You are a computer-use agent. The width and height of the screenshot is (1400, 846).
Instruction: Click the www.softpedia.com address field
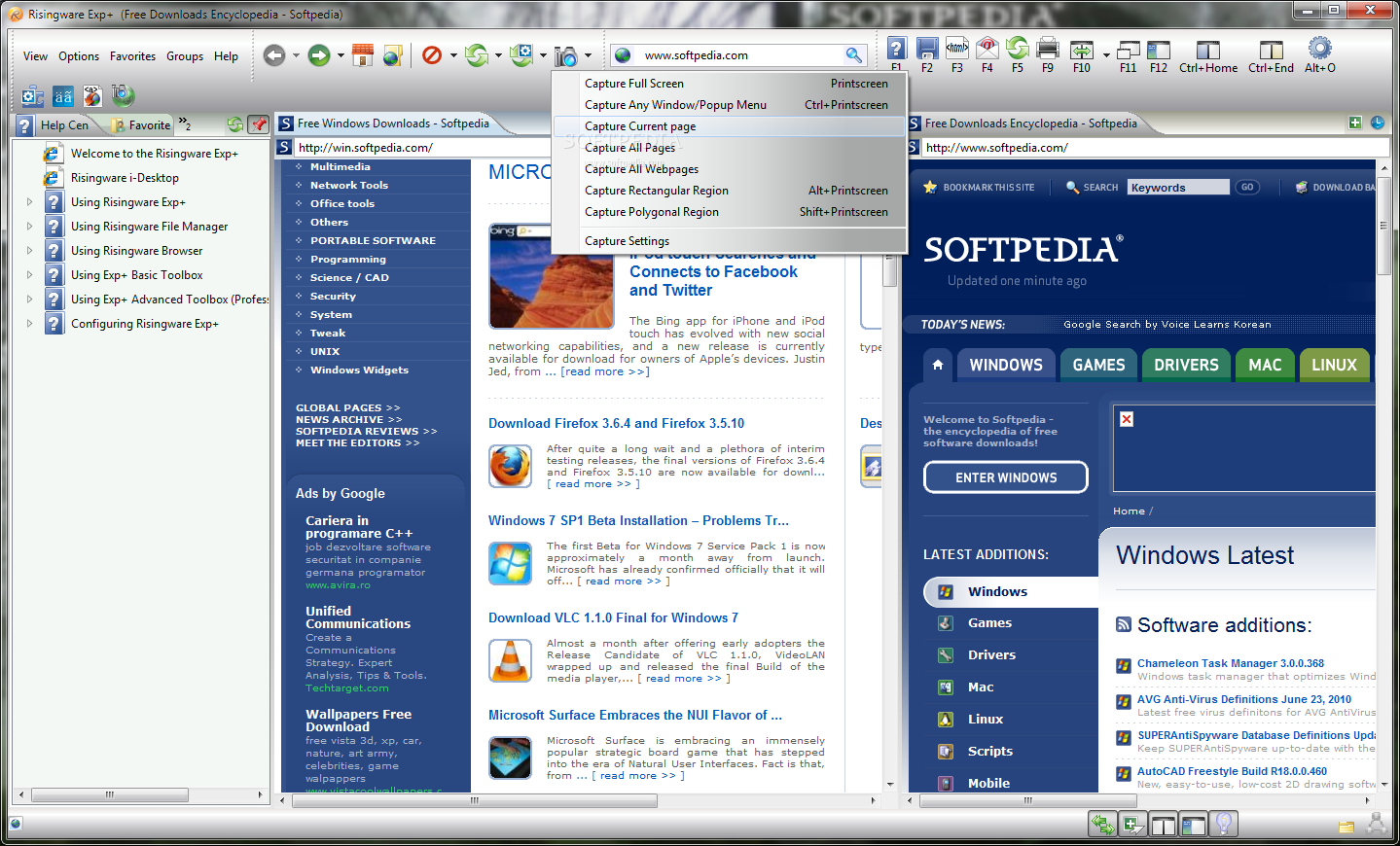pos(739,55)
